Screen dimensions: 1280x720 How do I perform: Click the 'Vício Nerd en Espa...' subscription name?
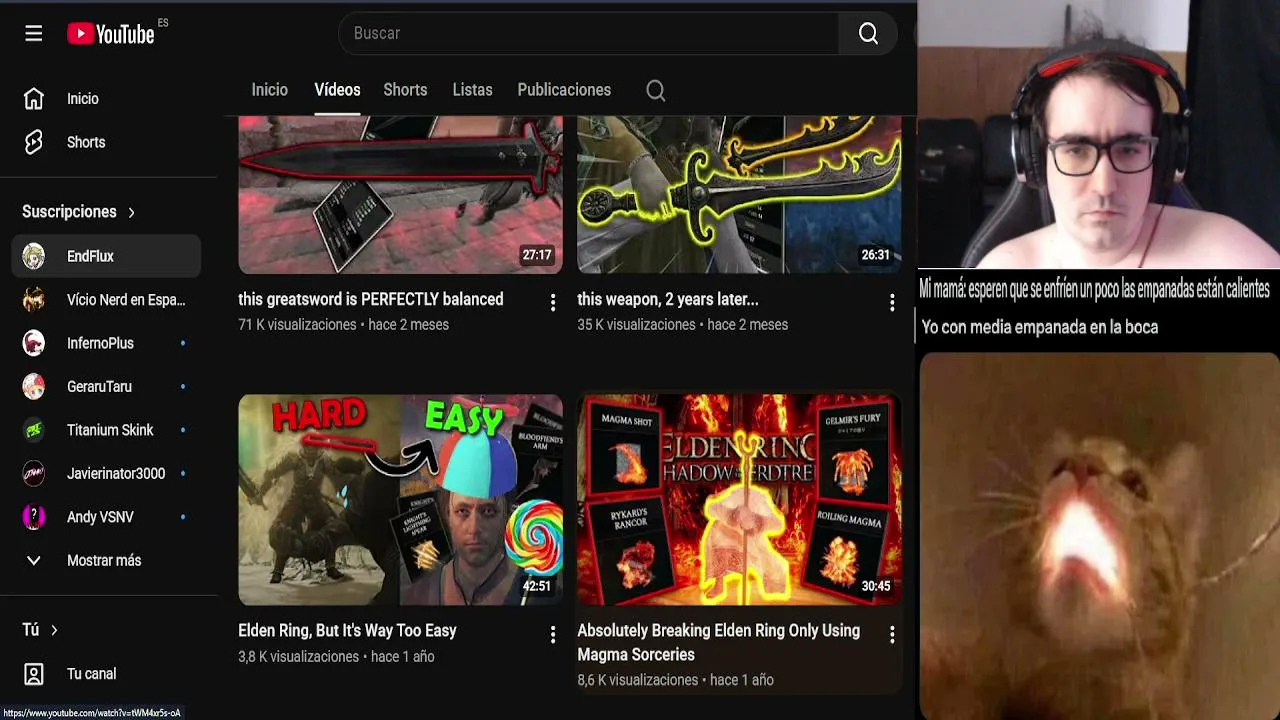pyautogui.click(x=126, y=300)
